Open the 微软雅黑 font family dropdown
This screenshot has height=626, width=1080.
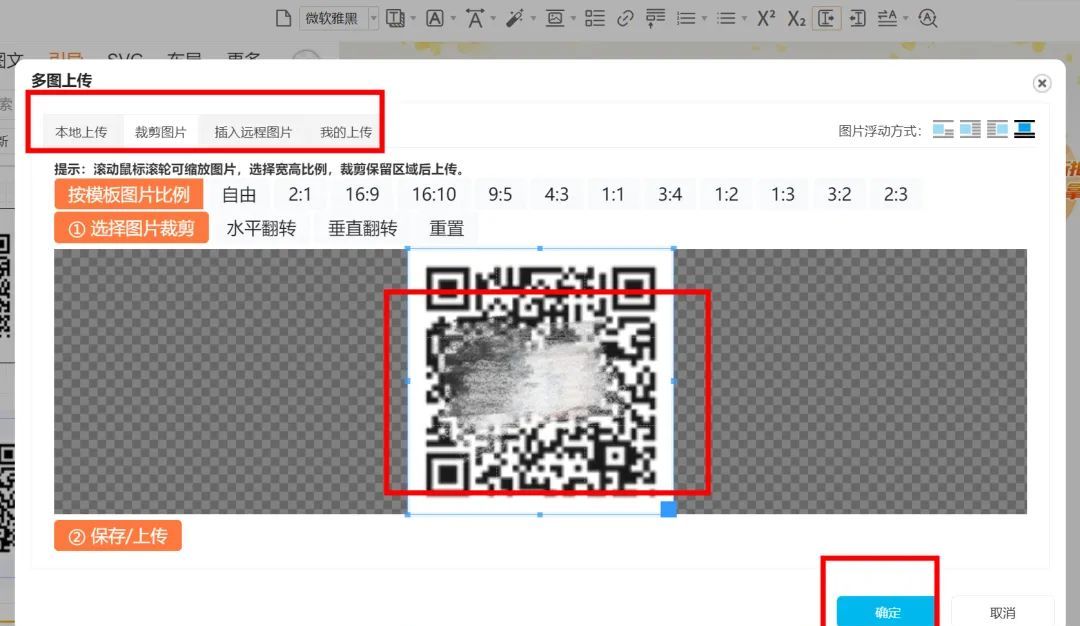click(x=340, y=18)
